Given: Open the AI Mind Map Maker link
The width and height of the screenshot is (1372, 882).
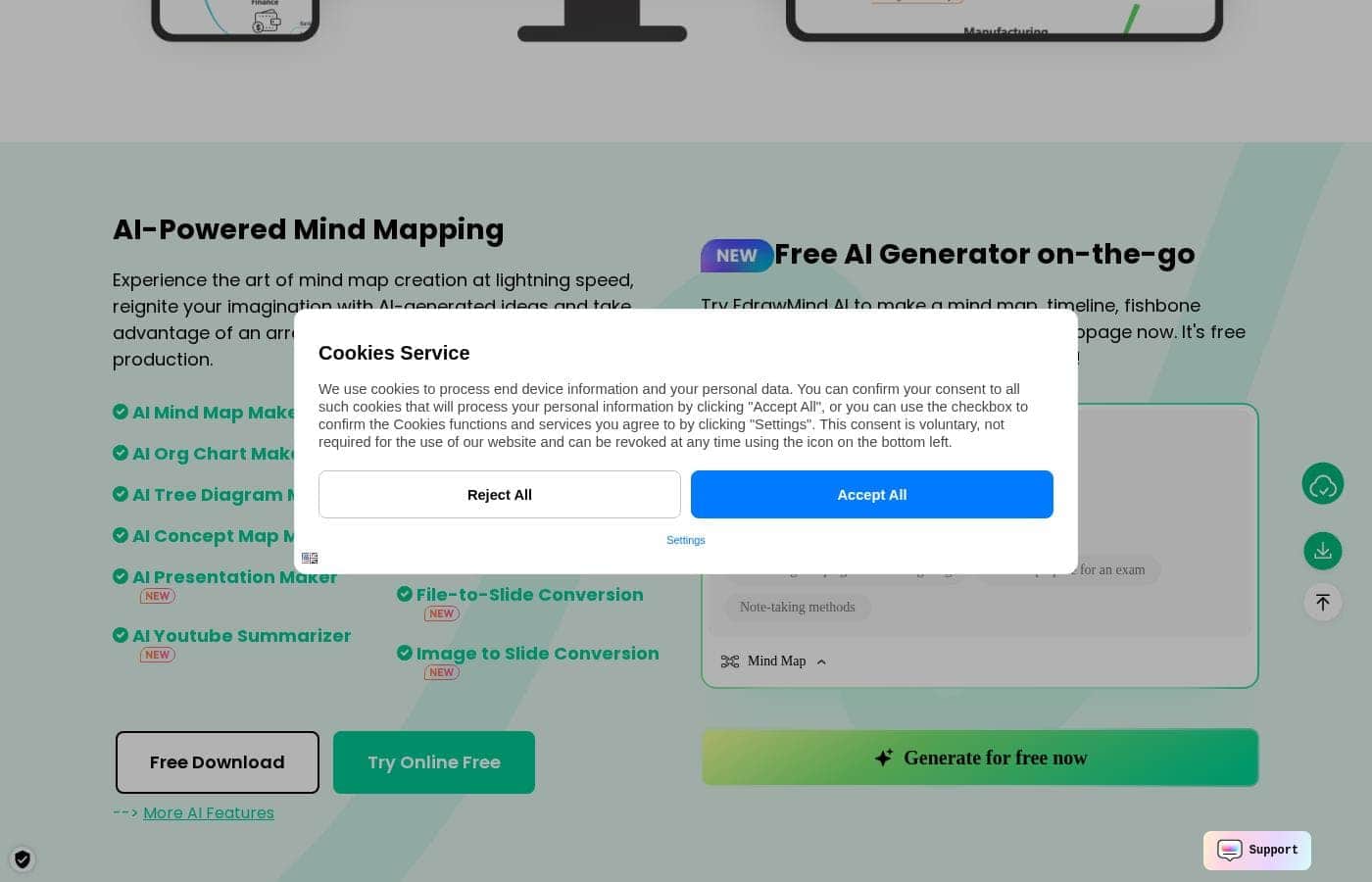Looking at the screenshot, I should click(214, 413).
